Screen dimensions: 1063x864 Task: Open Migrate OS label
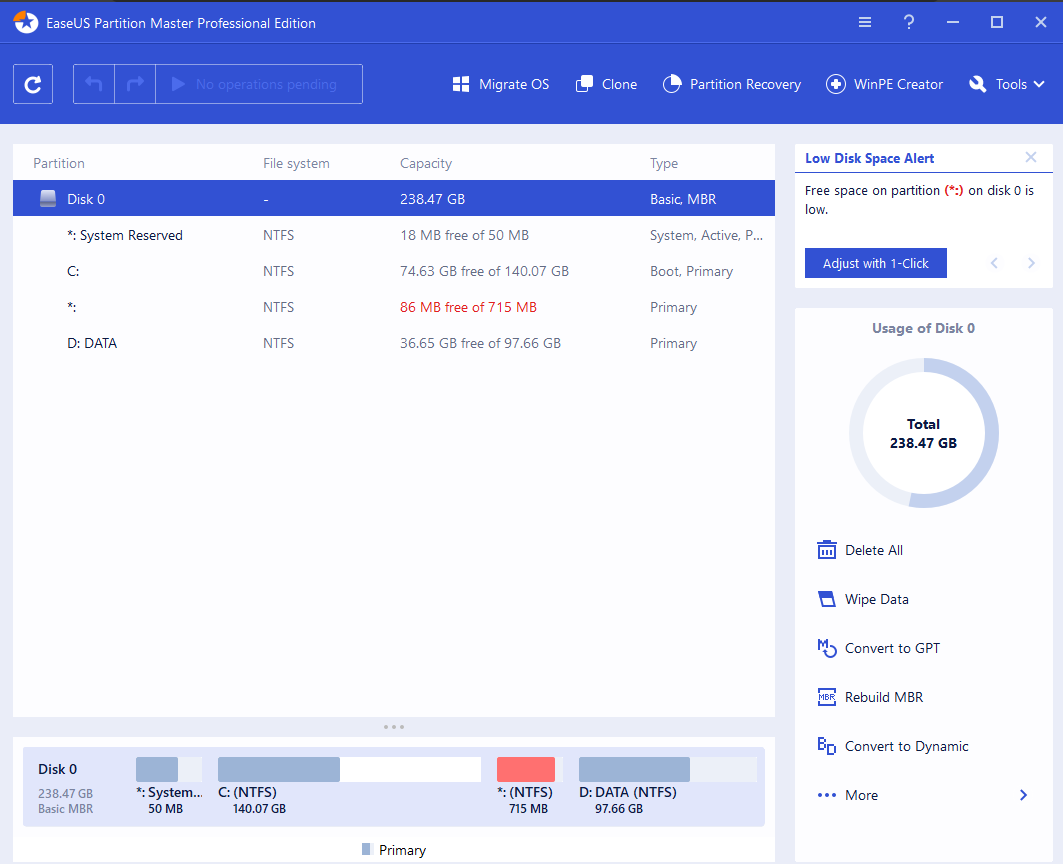click(x=514, y=84)
